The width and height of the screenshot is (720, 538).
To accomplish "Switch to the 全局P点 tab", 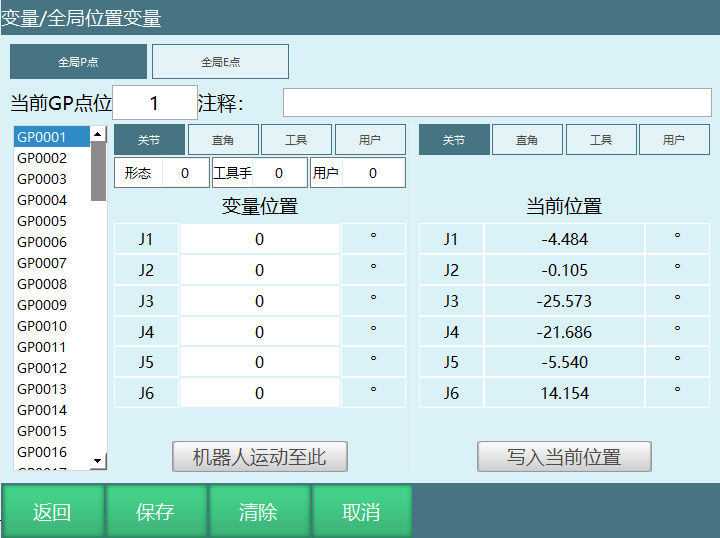I will [x=78, y=62].
